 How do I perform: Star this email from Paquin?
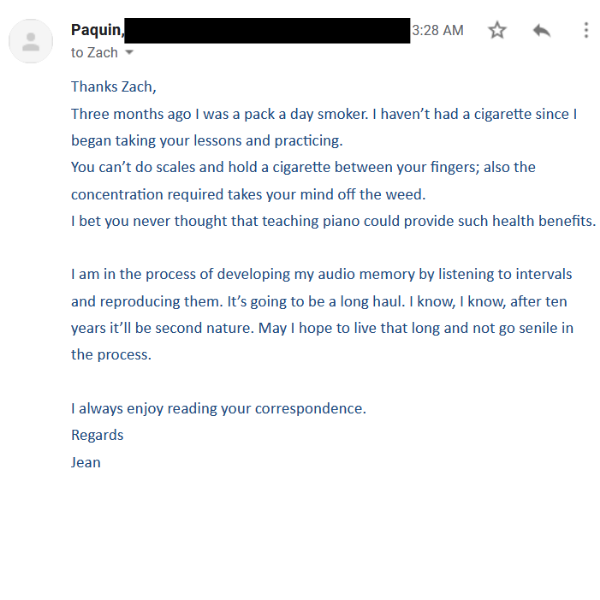point(497,30)
